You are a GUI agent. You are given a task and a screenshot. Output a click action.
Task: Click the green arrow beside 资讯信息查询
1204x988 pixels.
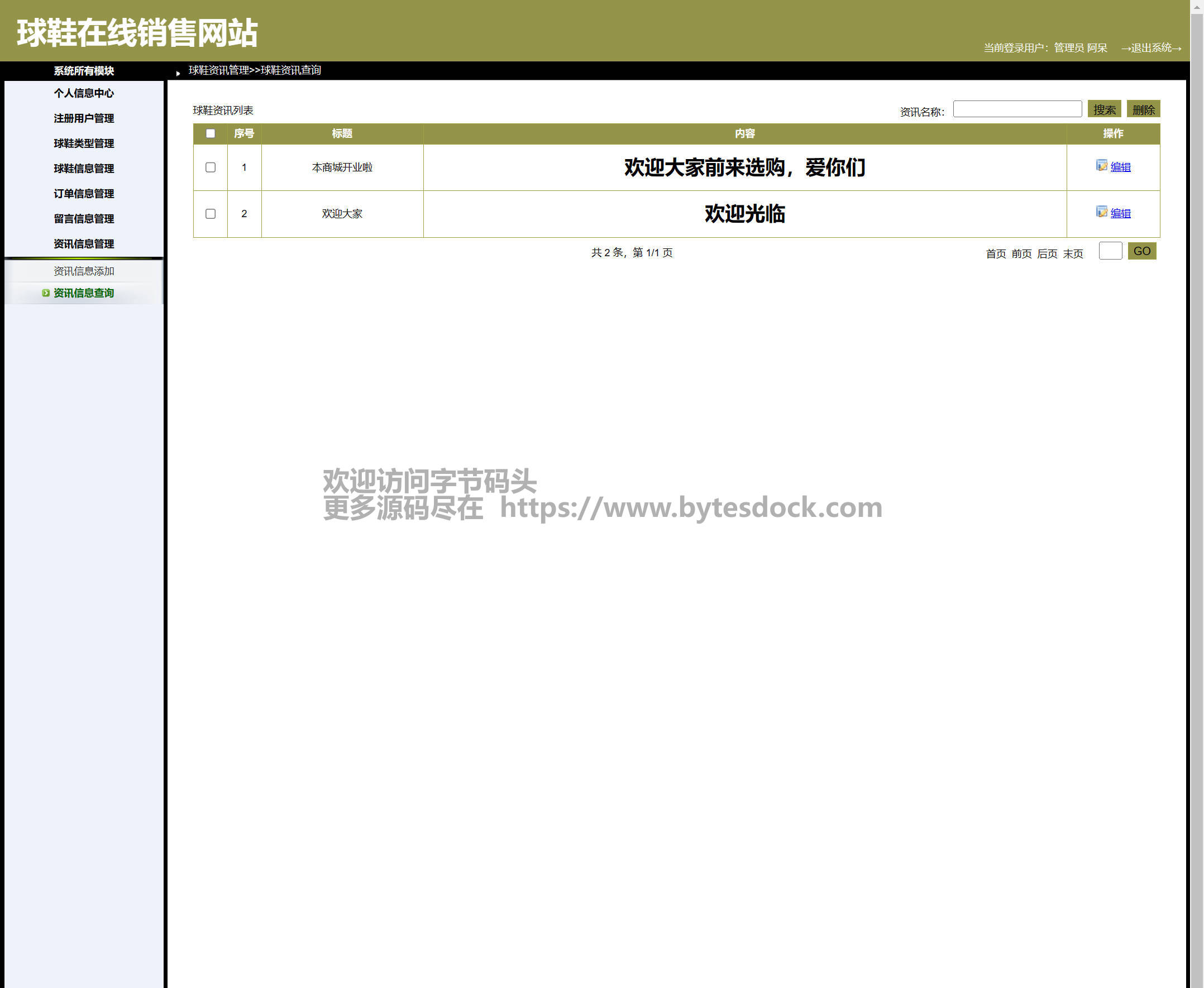[46, 293]
